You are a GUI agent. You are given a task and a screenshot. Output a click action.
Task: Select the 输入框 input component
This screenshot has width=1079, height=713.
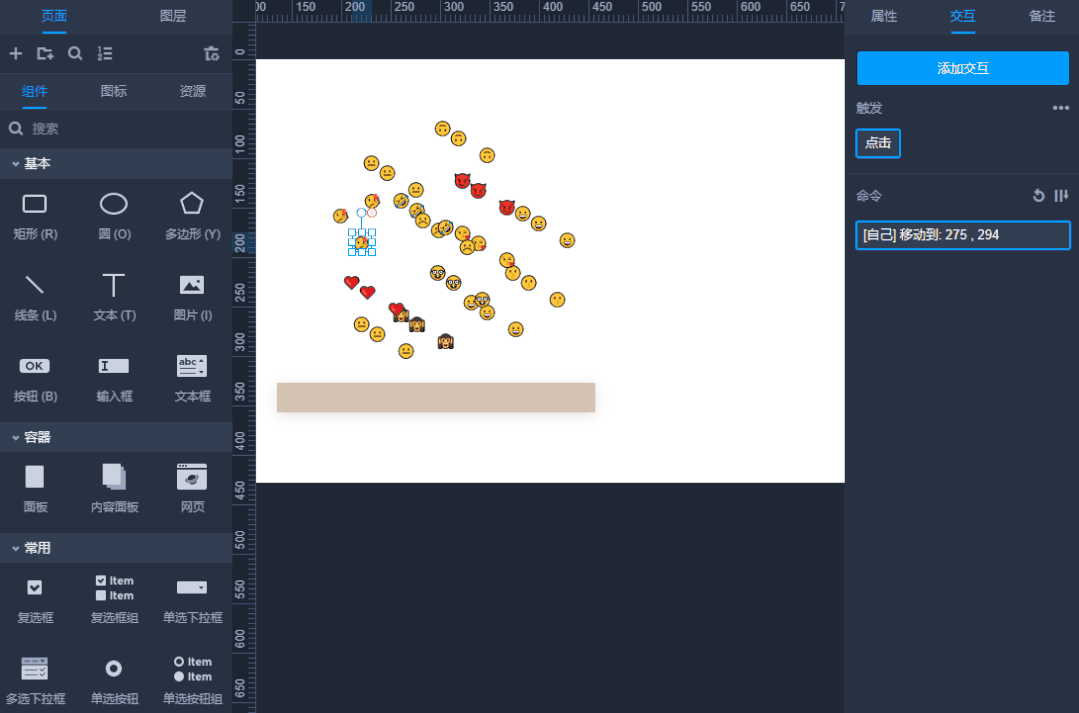point(114,379)
